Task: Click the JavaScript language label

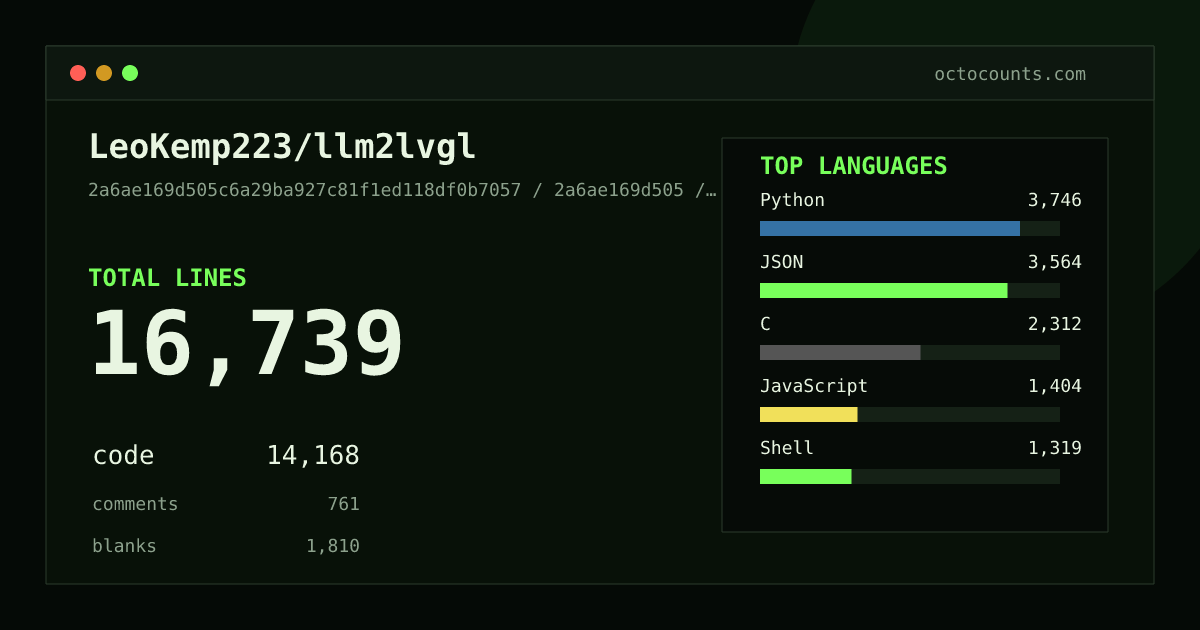Action: pyautogui.click(x=814, y=386)
